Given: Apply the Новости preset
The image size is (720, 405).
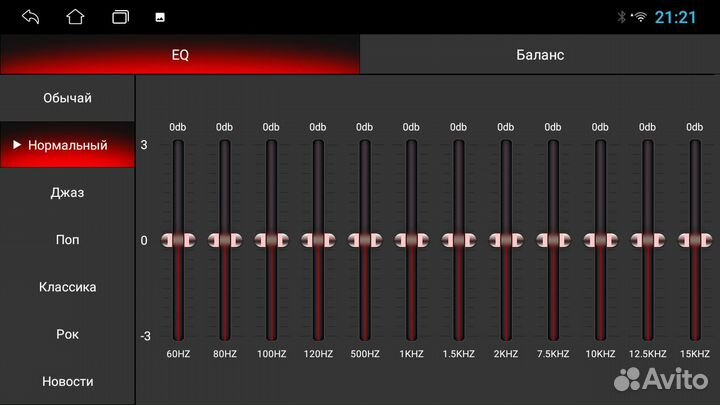Looking at the screenshot, I should pyautogui.click(x=67, y=381).
